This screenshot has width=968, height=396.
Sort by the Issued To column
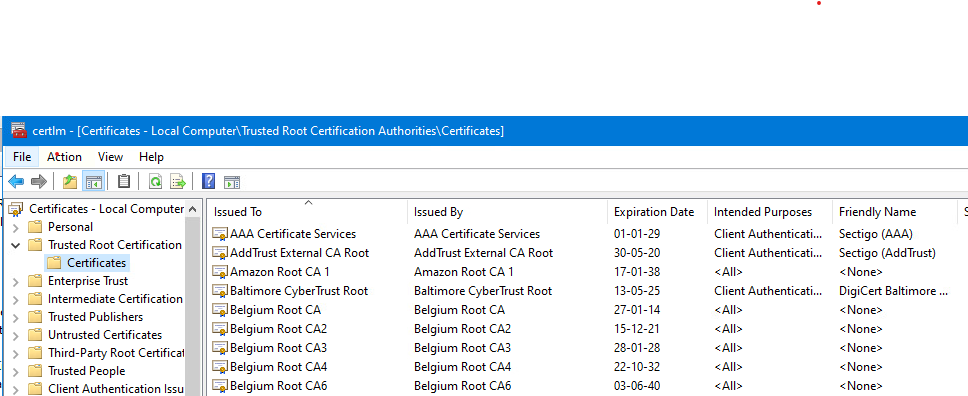[x=307, y=212]
